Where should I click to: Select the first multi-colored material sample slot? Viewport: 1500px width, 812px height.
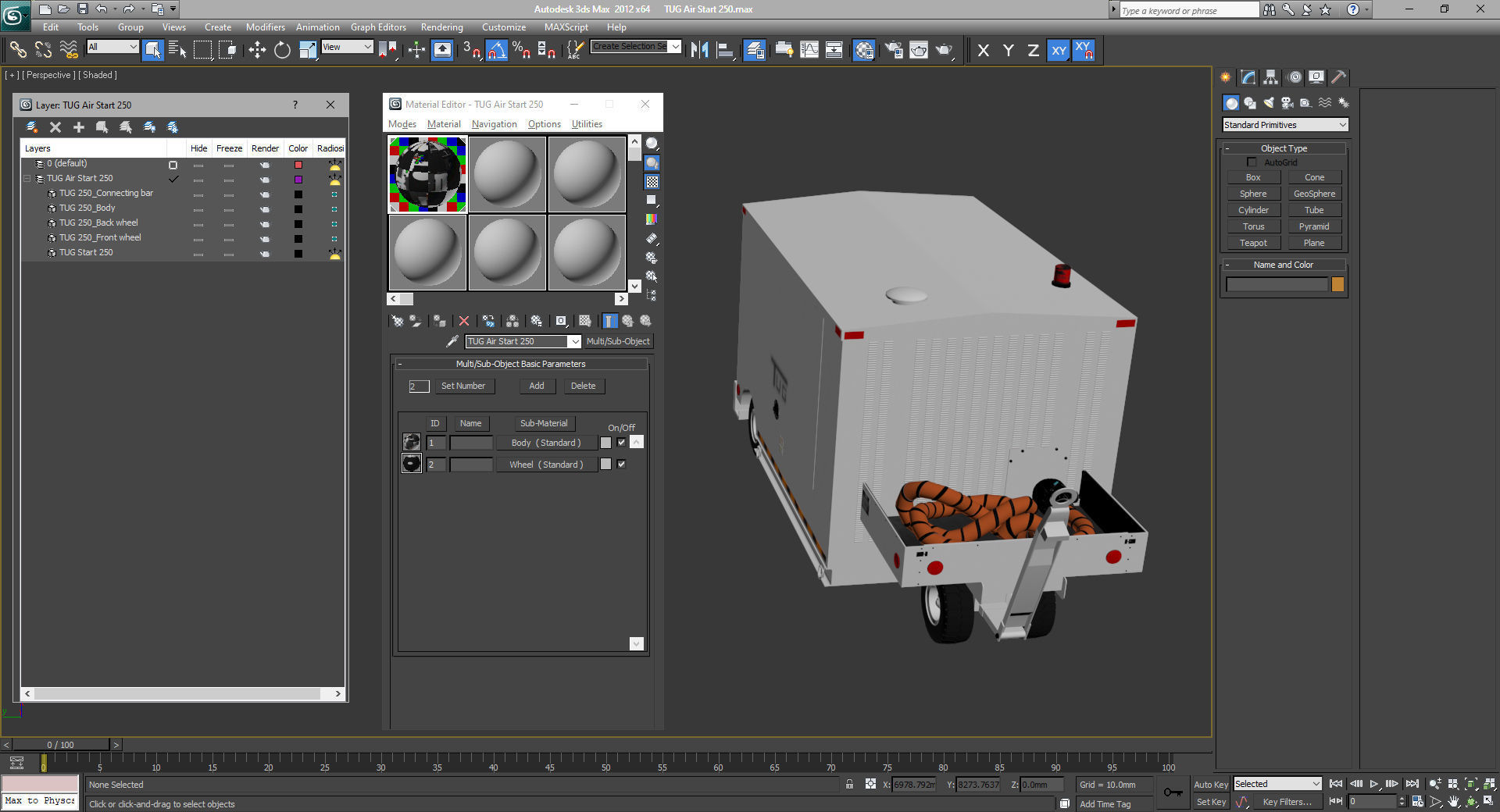click(x=427, y=174)
